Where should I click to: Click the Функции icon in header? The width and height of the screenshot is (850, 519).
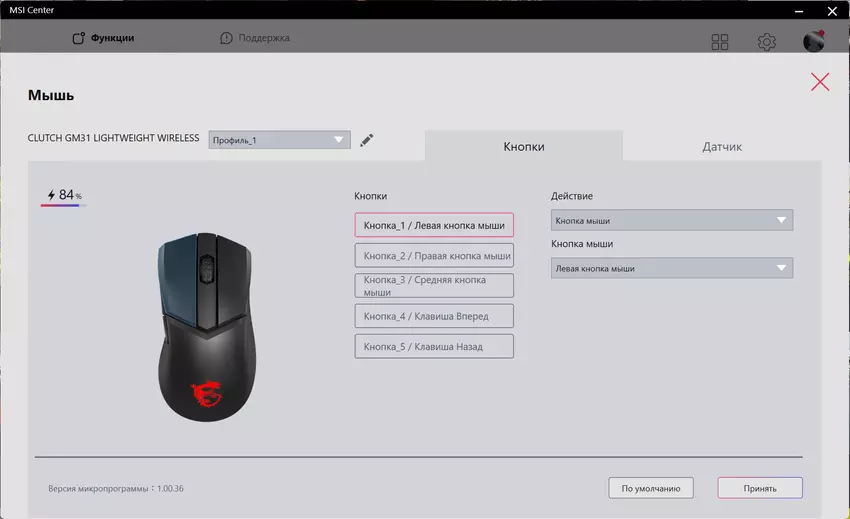pyautogui.click(x=79, y=39)
